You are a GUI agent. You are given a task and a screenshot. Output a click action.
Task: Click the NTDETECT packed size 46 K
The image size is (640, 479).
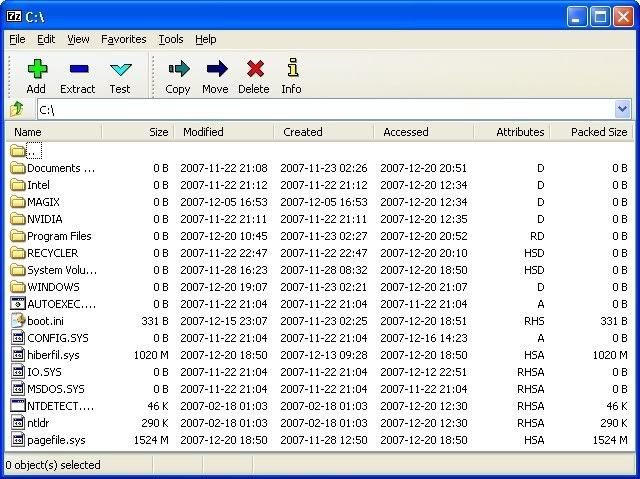coord(617,406)
